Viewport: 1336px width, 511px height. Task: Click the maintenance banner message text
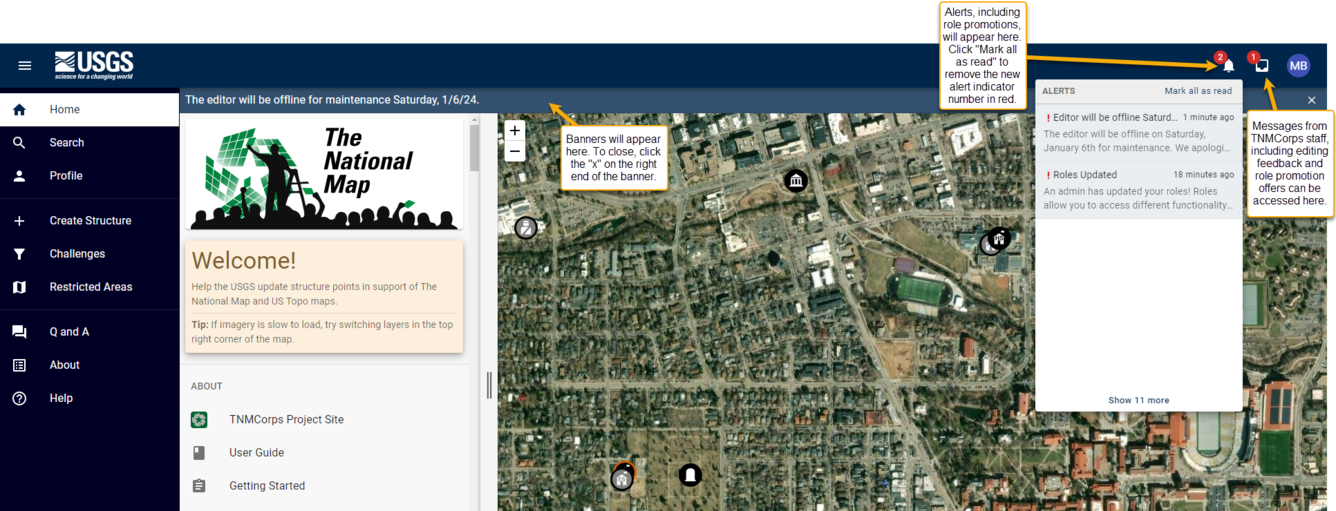click(x=333, y=100)
